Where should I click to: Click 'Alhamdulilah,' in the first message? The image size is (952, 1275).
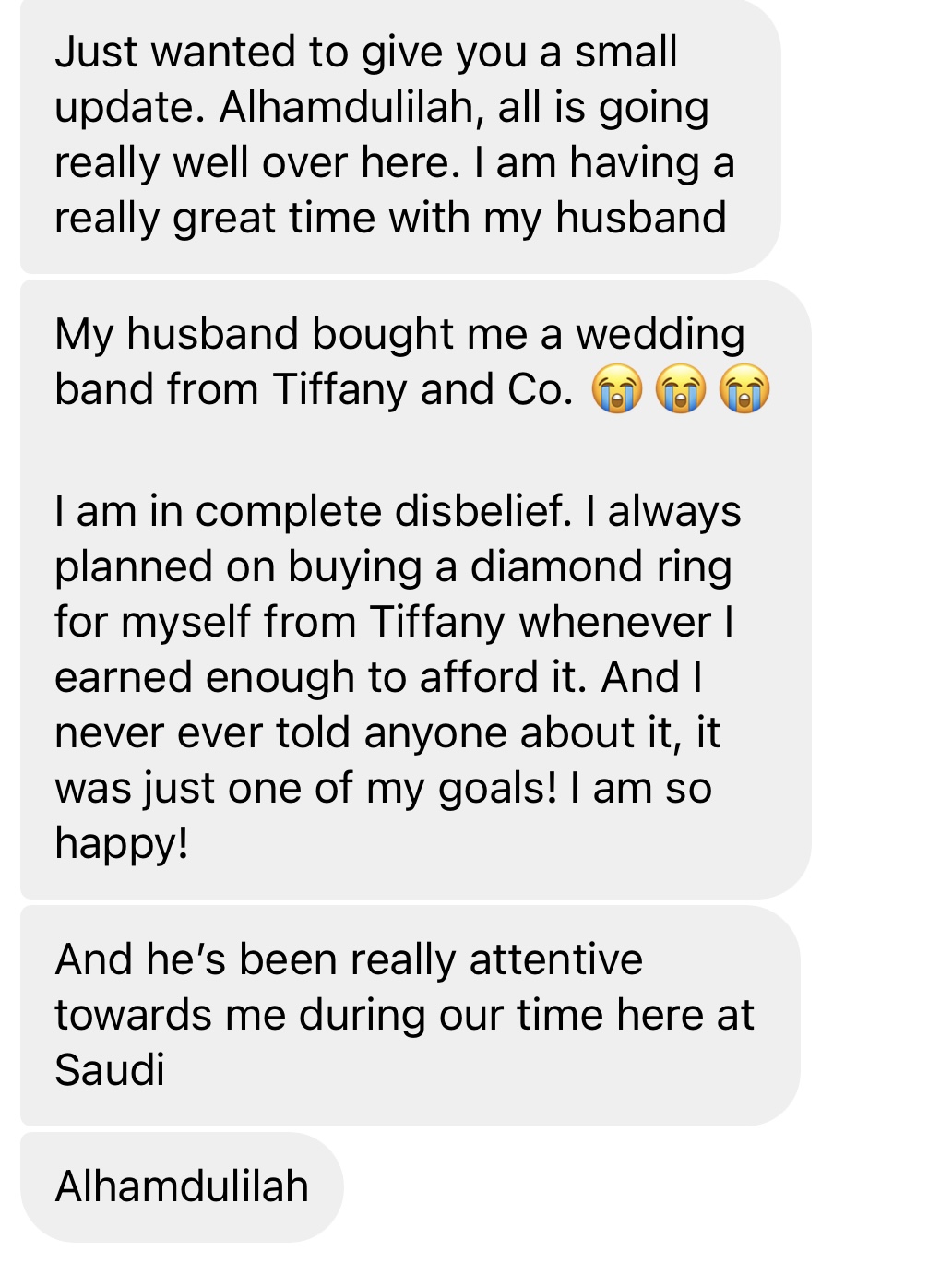351,108
